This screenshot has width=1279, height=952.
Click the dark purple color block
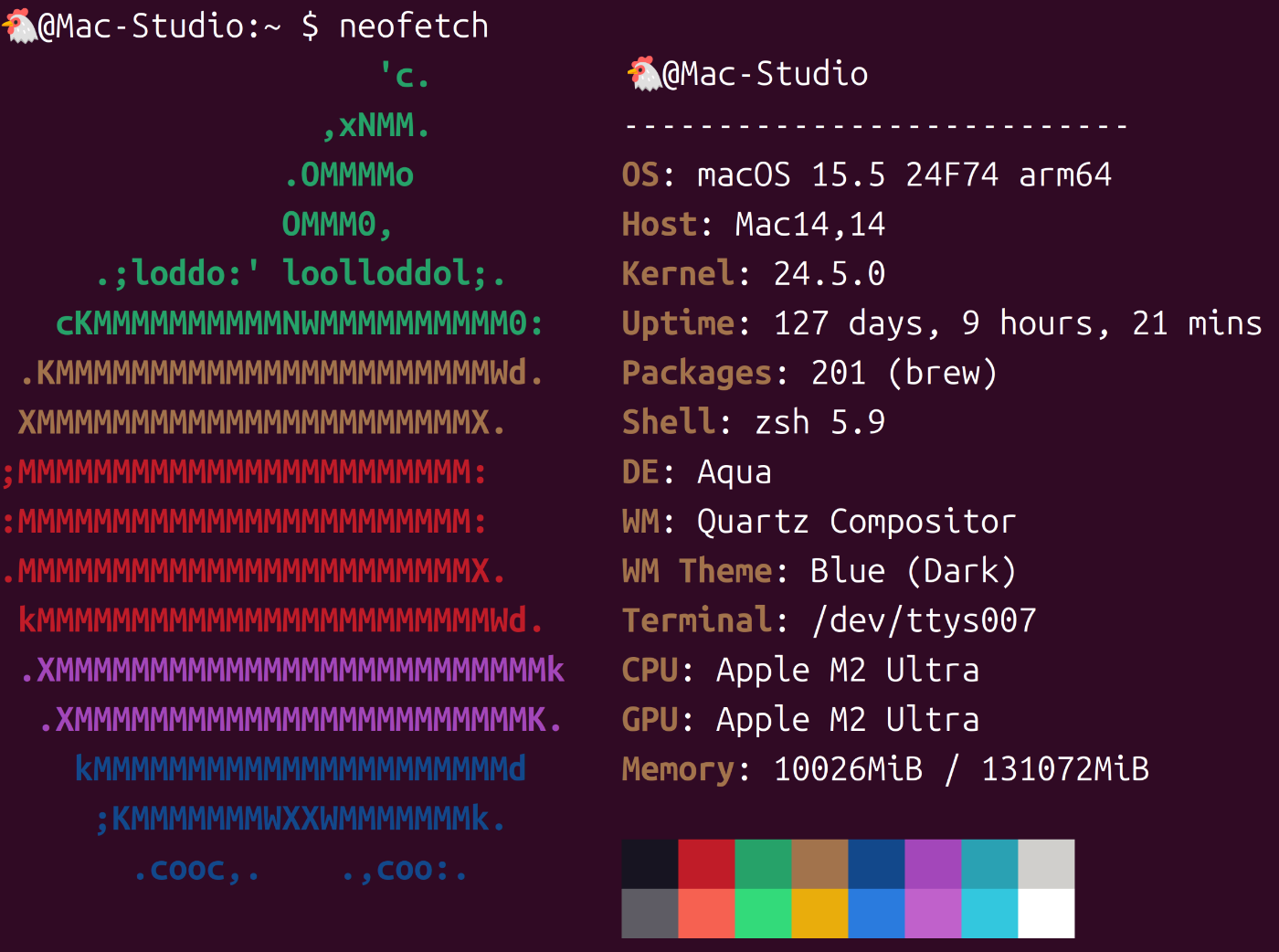click(933, 863)
